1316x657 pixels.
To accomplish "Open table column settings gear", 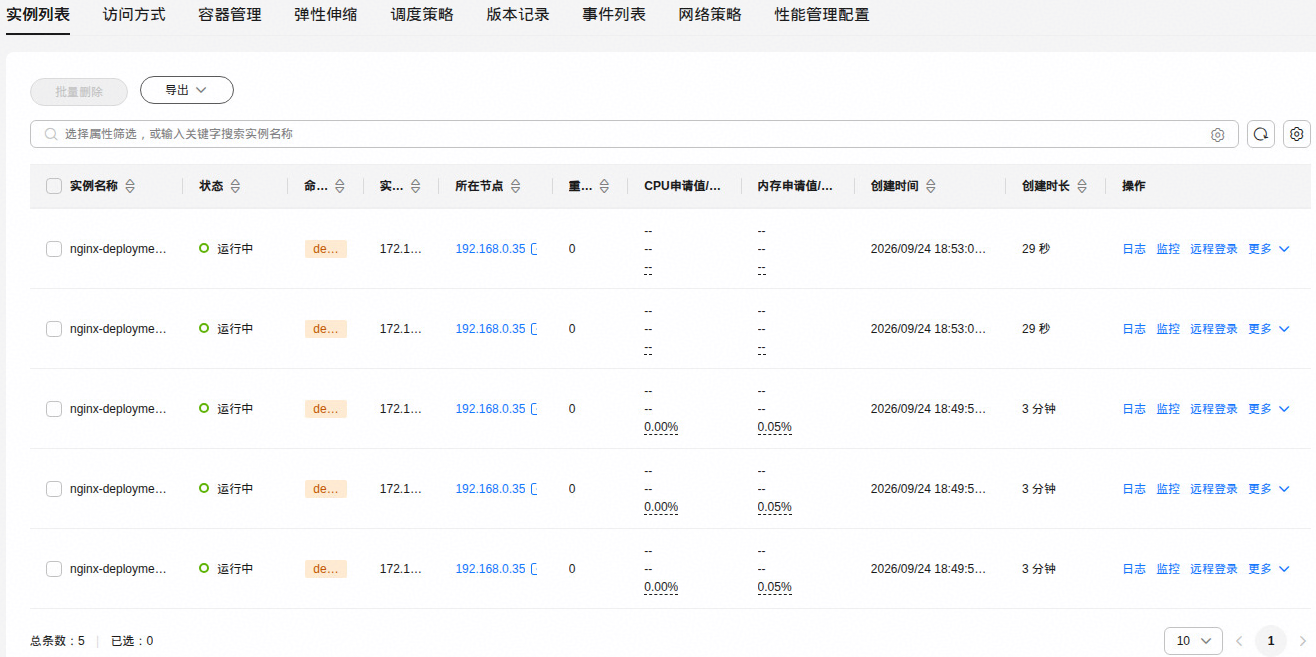I will point(1297,134).
